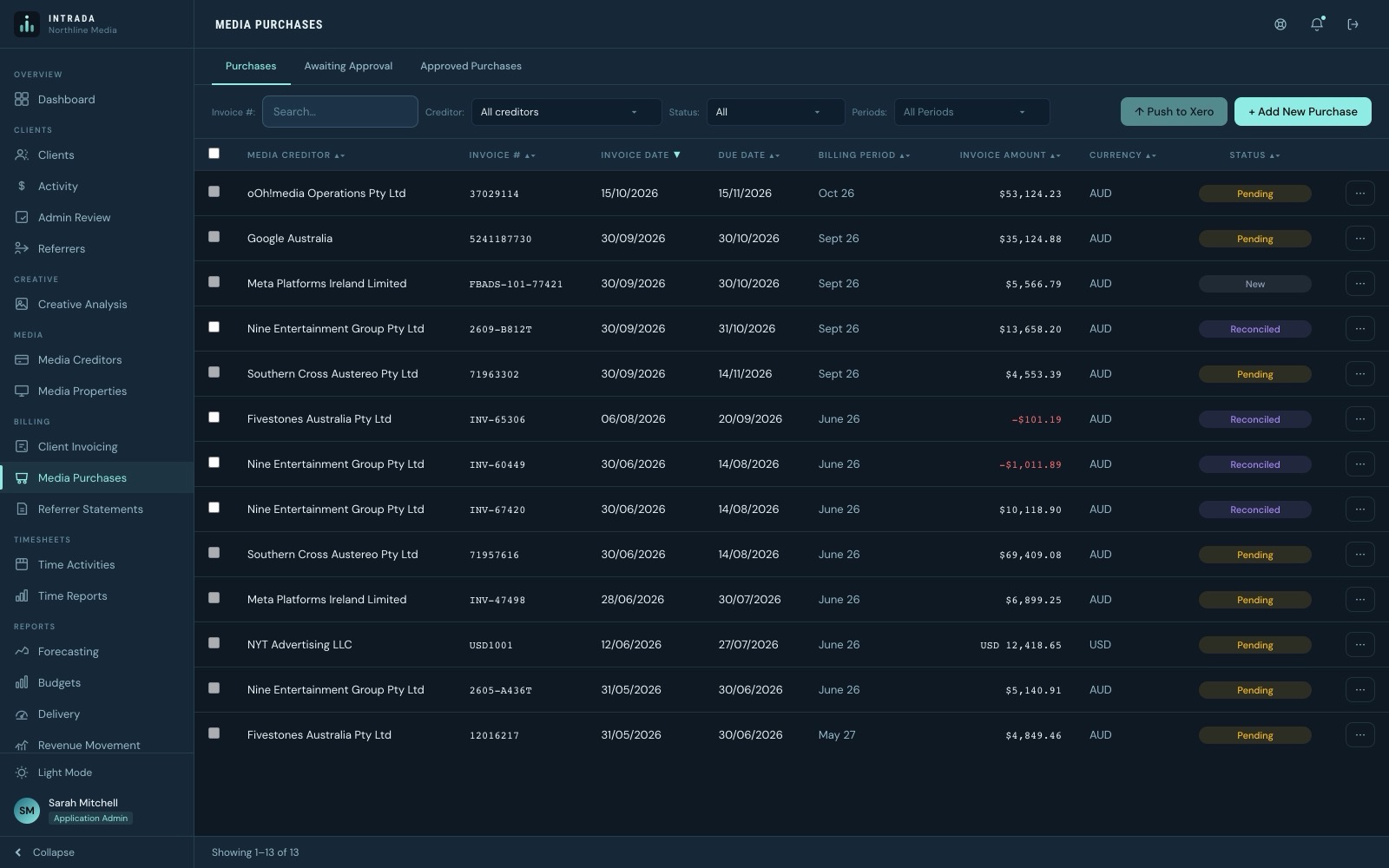Viewport: 1389px width, 868px height.
Task: Check the FBADS-101-77421 invoice row
Action: pyautogui.click(x=214, y=282)
